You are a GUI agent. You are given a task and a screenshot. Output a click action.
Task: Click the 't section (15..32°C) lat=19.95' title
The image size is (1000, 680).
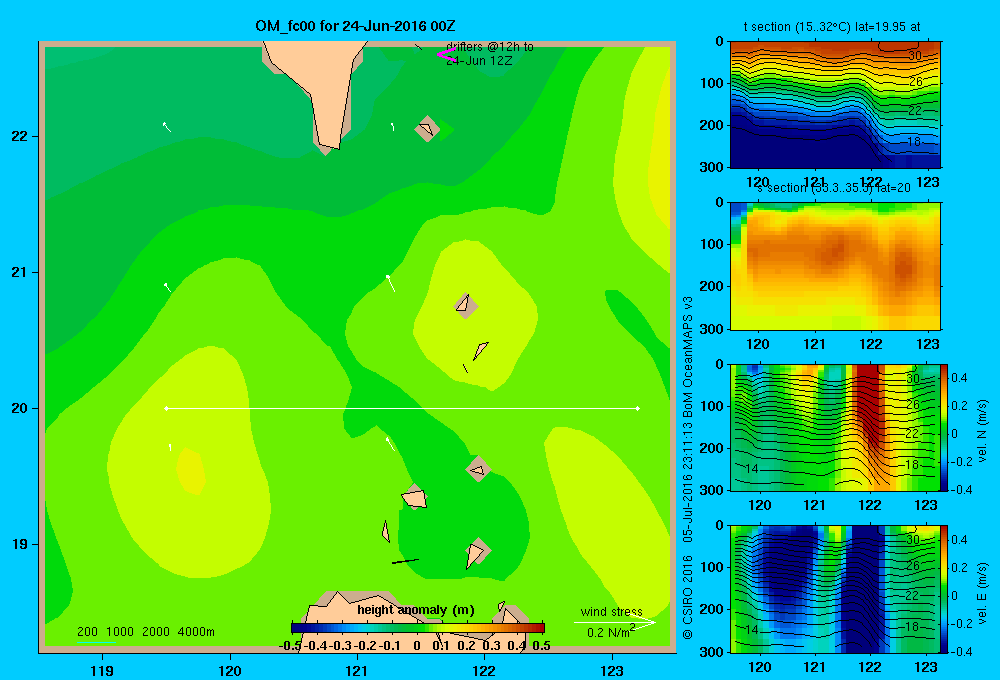832,27
